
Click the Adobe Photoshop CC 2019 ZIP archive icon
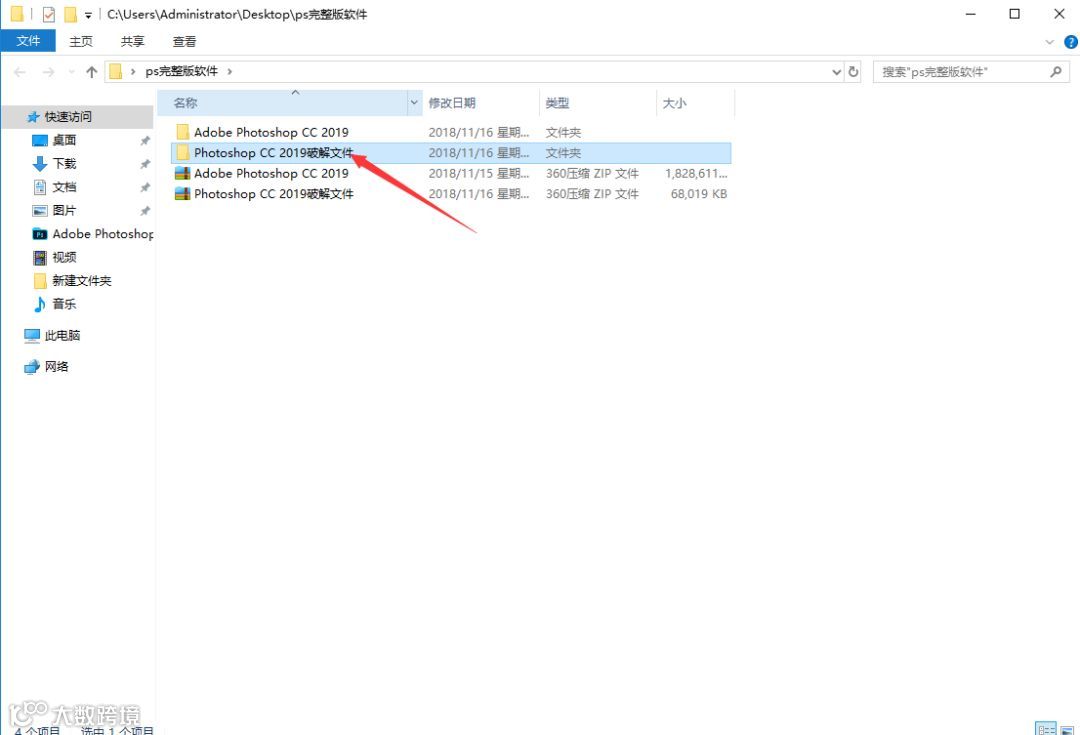point(183,174)
